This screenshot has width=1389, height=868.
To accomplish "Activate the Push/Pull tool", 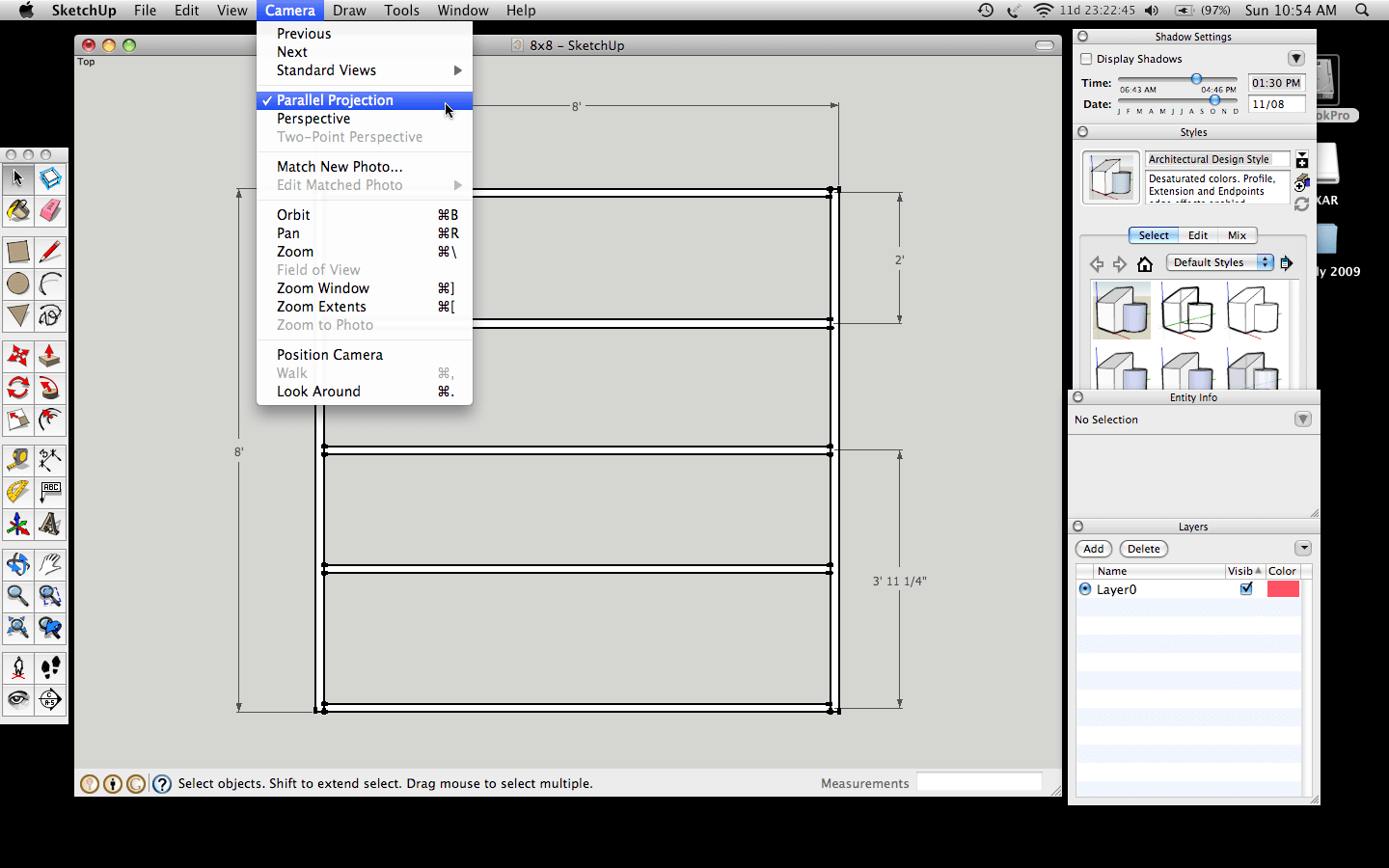I will pyautogui.click(x=50, y=357).
